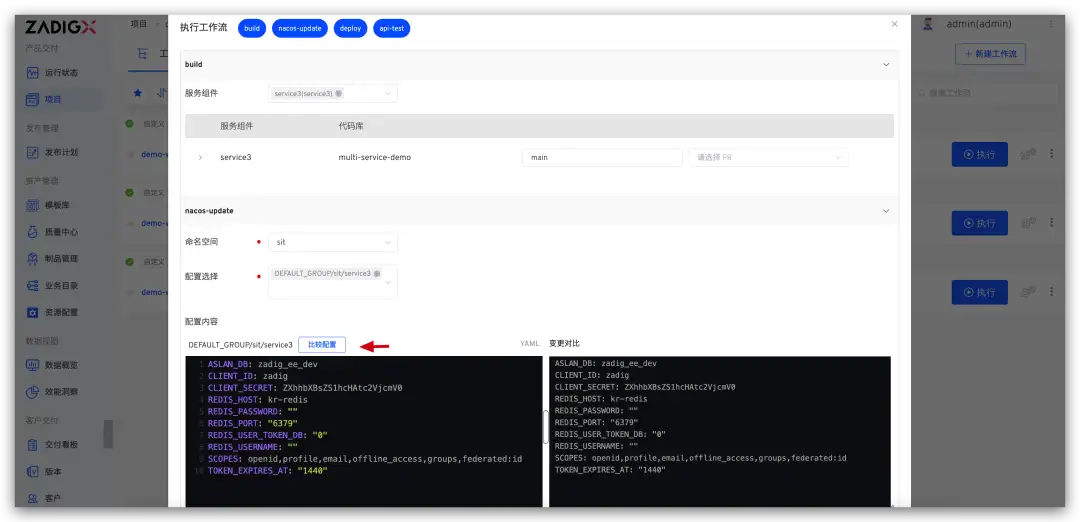Screen dimensions: 1080x522
Task: Open 效能洞察 in the sidebar
Action: 52,392
